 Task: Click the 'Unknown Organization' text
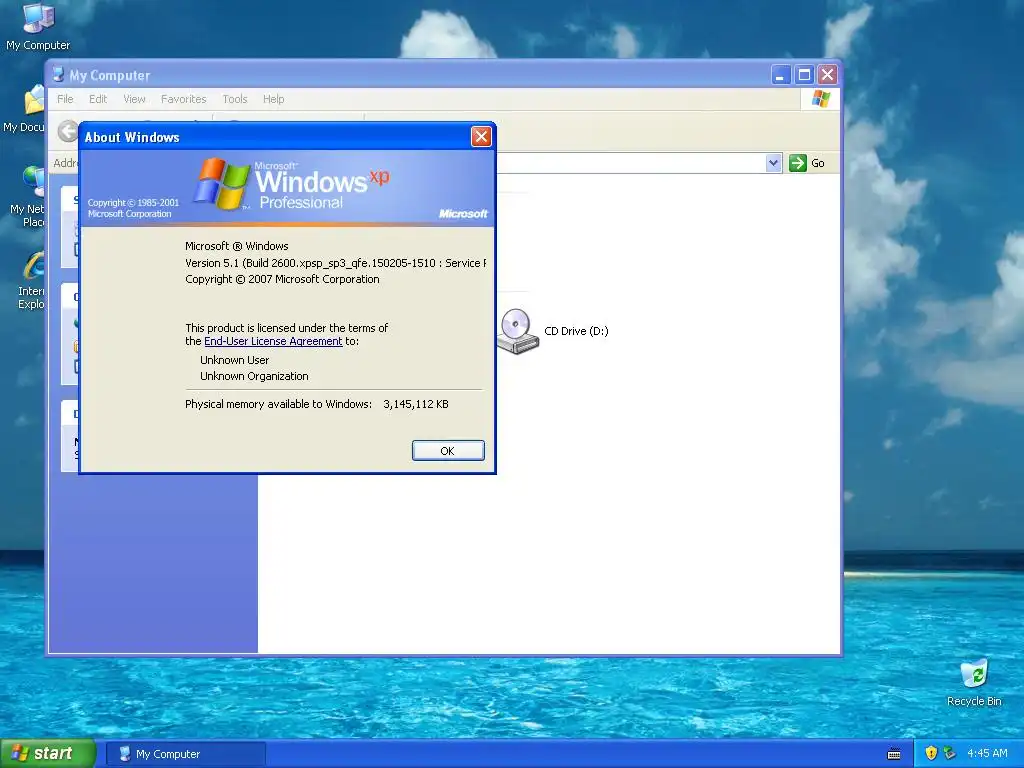coord(254,376)
